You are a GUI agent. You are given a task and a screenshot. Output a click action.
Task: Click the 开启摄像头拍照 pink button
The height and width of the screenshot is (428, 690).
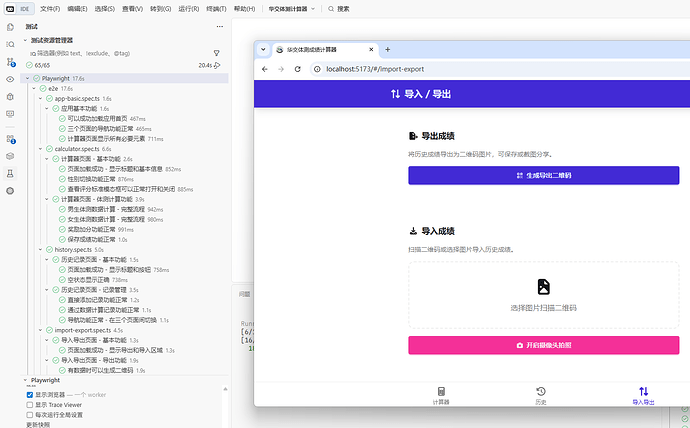[x=543, y=345]
